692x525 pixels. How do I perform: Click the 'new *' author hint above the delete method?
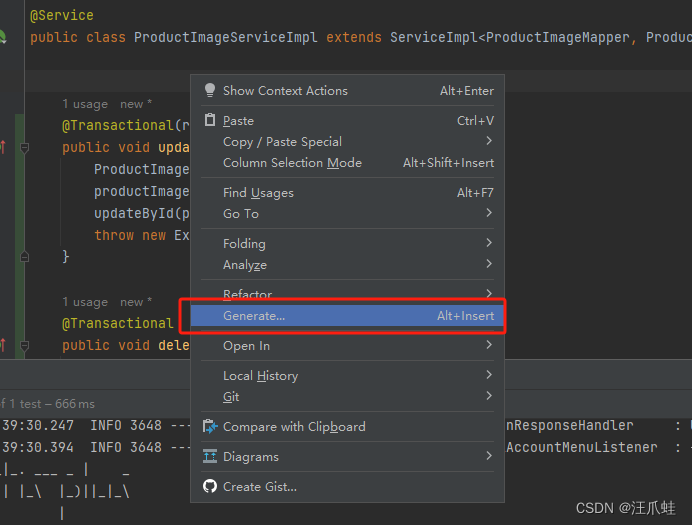[x=136, y=302]
